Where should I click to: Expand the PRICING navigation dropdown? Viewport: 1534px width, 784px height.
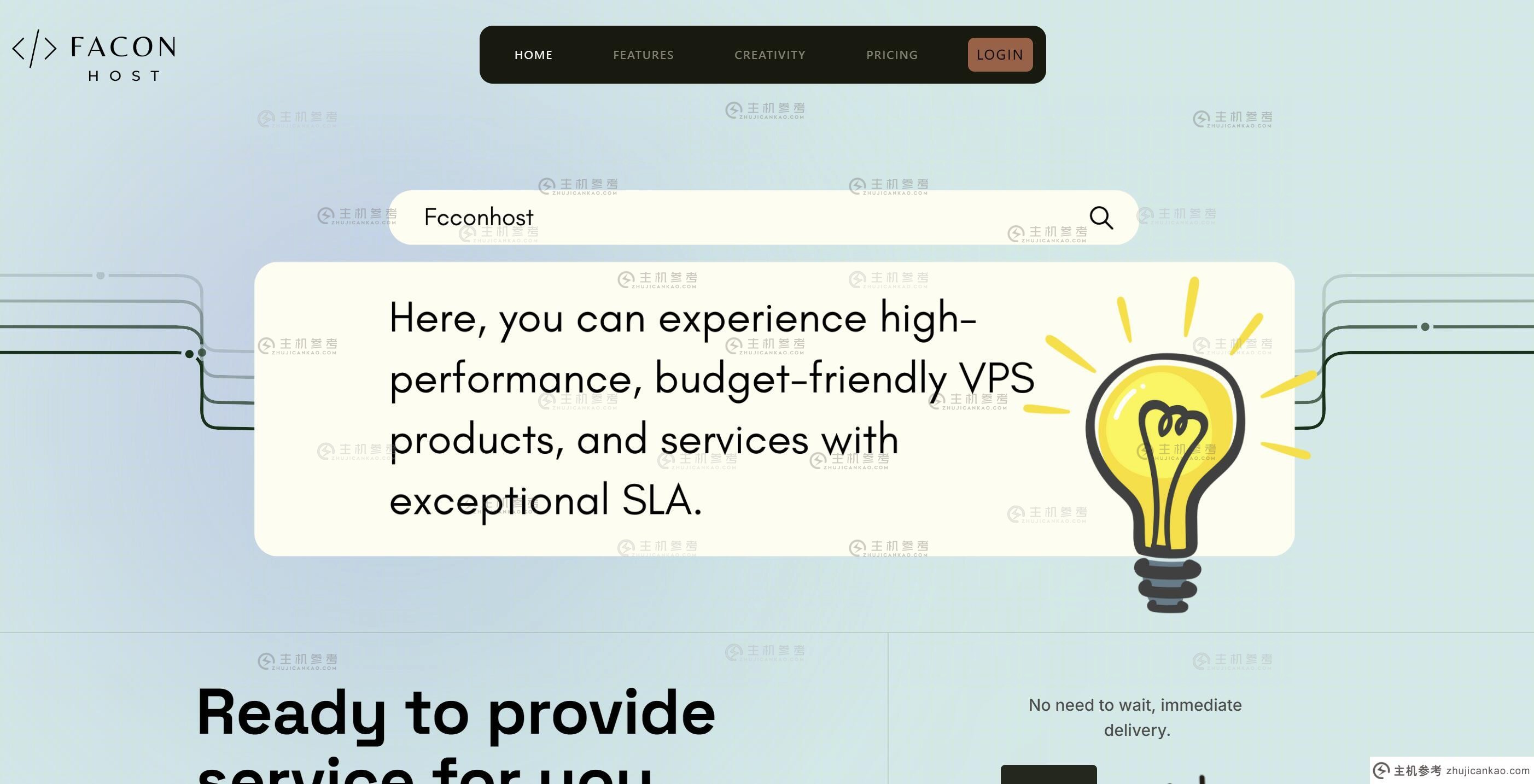click(x=892, y=54)
